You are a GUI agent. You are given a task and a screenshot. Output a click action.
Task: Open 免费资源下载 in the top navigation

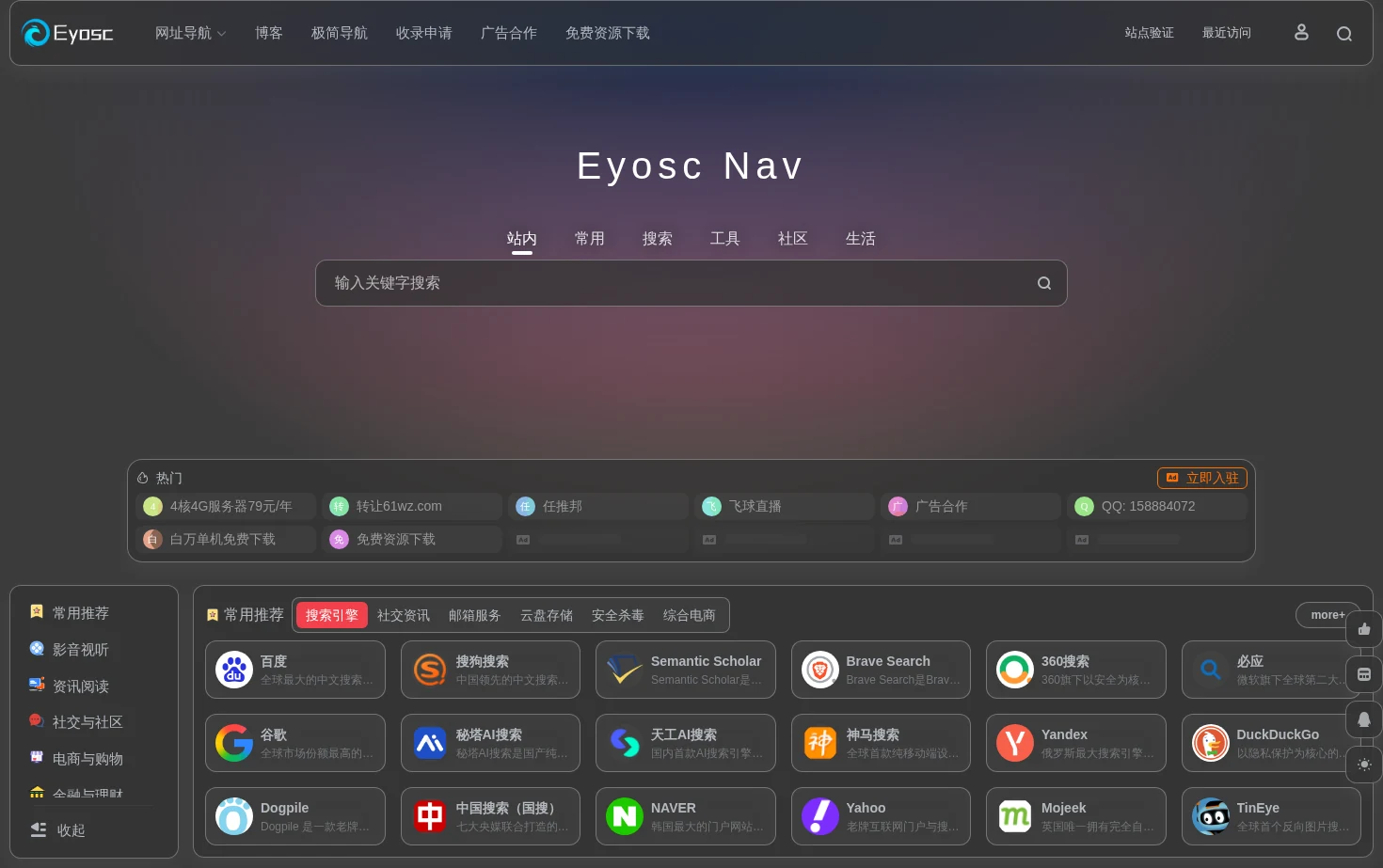point(608,33)
